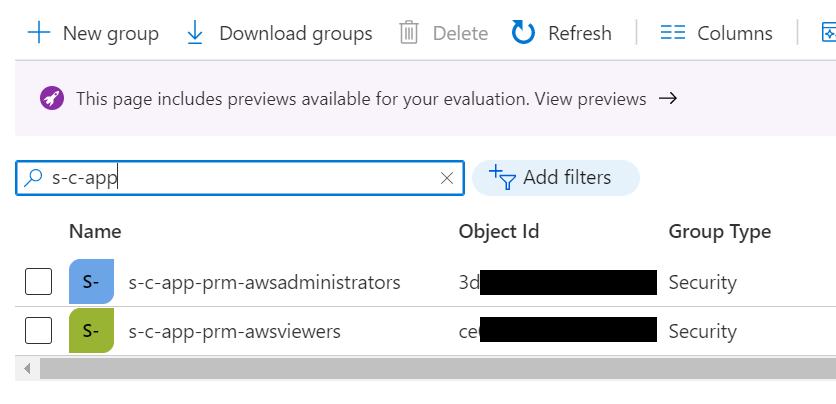Sort by Name column header
836x404 pixels.
[x=95, y=231]
